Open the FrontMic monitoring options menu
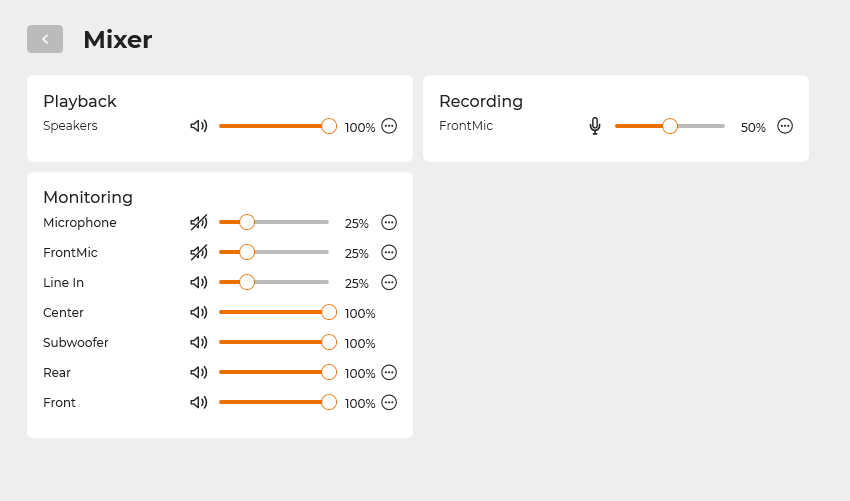 click(x=389, y=253)
